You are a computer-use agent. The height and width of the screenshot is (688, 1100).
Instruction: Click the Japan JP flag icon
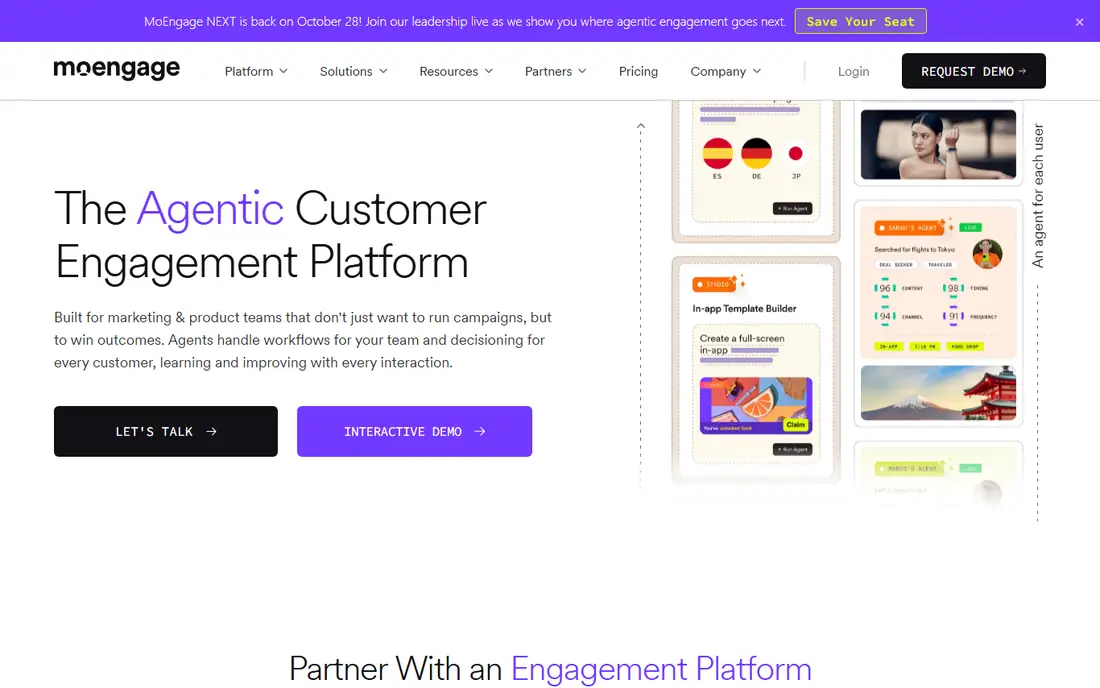(x=795, y=154)
